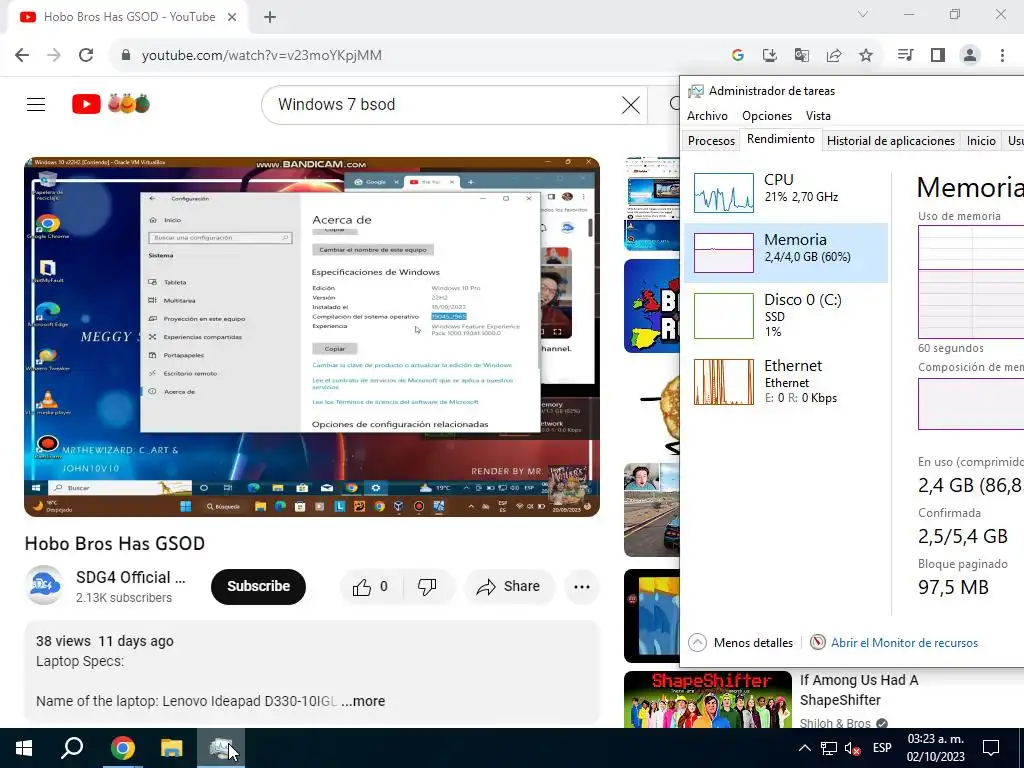Viewport: 1024px width, 768px height.
Task: Close the Hobo Bros Has GSOD tab
Action: click(x=232, y=17)
